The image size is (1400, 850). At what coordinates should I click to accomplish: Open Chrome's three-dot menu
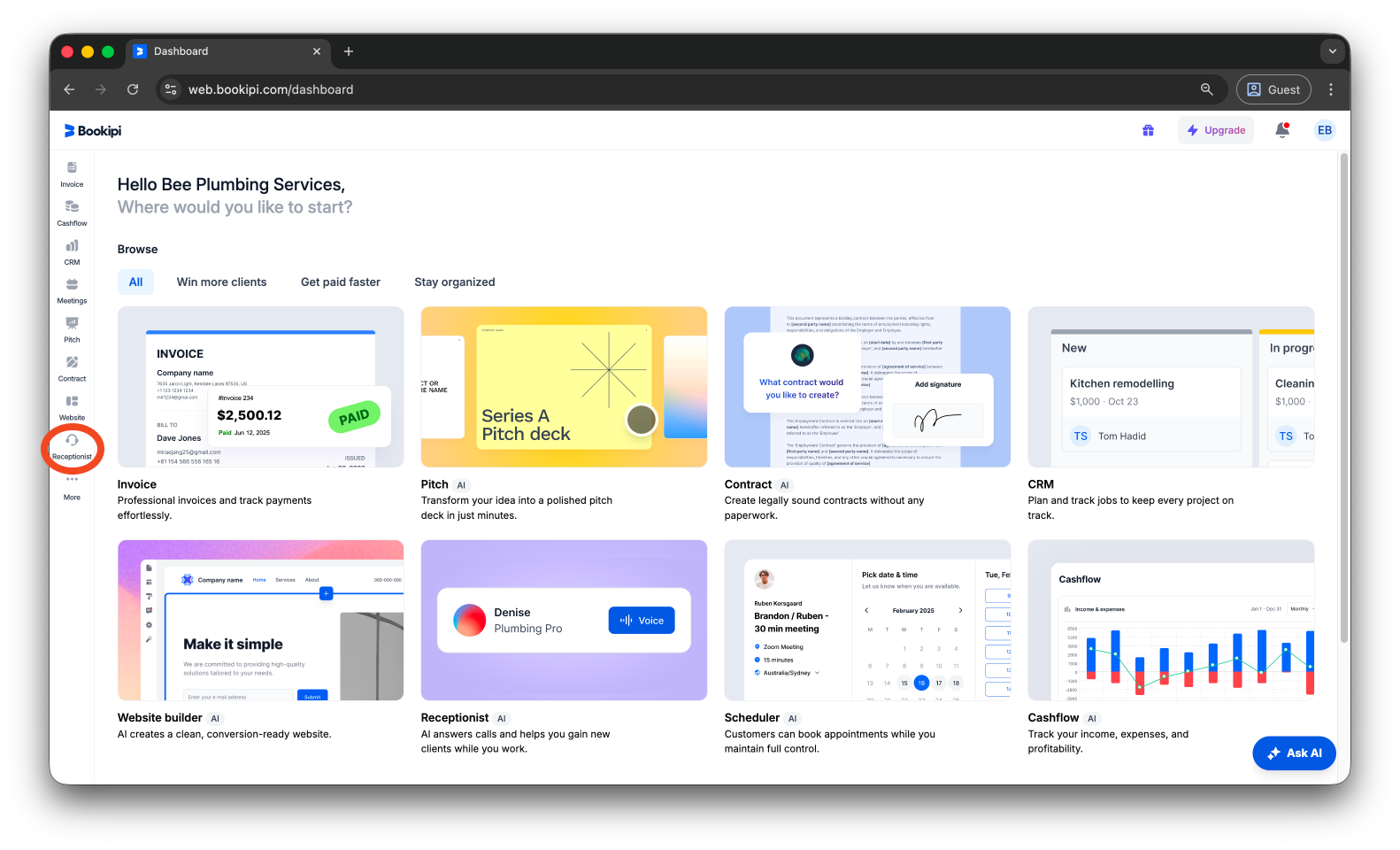click(x=1330, y=89)
